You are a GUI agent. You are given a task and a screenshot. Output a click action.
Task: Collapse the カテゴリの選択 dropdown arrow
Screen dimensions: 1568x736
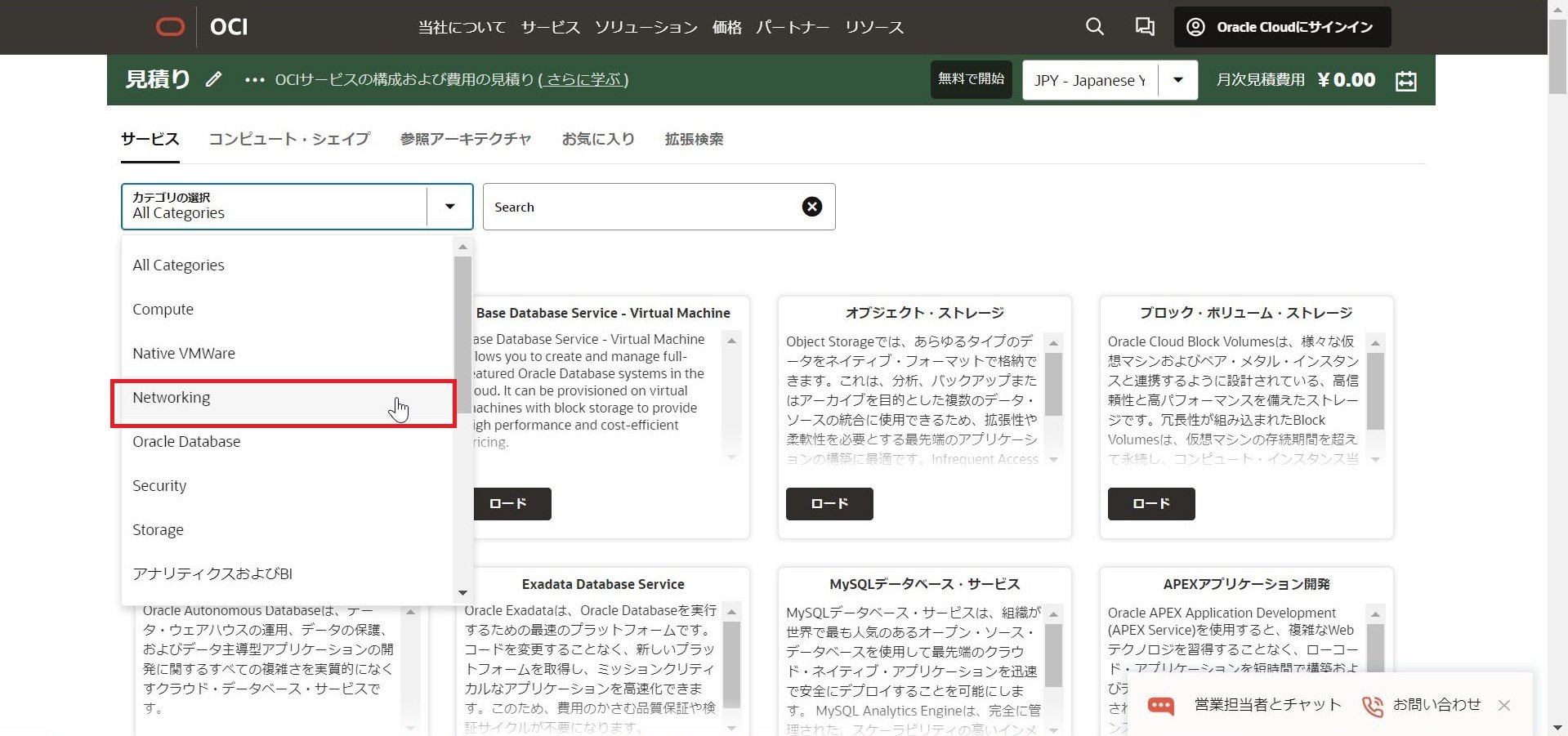(449, 207)
